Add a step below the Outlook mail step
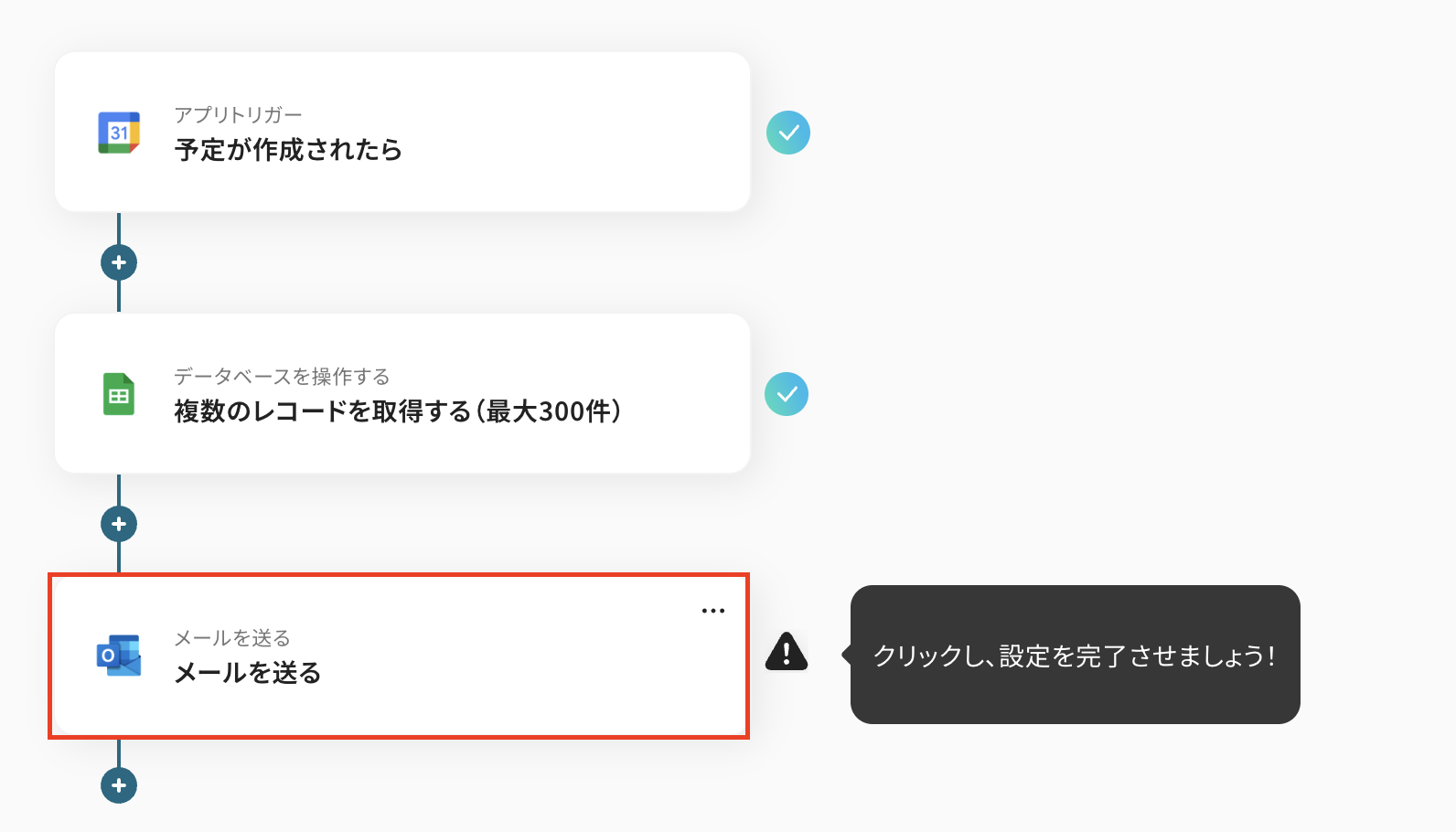The width and height of the screenshot is (1456, 832). coord(119,785)
